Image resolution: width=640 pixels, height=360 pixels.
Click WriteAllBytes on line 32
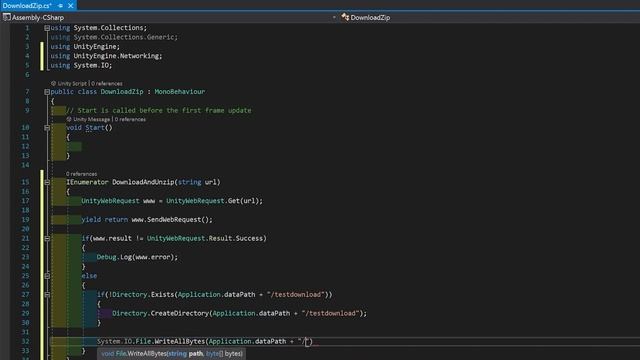[180, 341]
